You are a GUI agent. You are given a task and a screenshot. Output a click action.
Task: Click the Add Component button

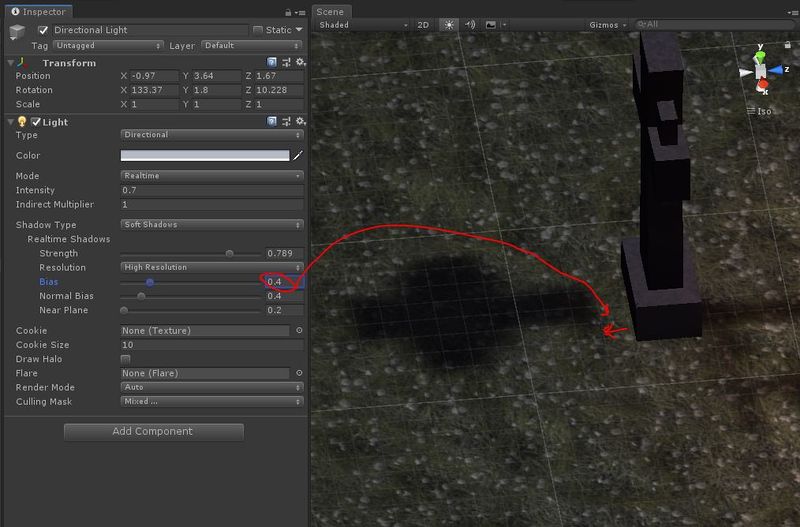click(x=154, y=432)
